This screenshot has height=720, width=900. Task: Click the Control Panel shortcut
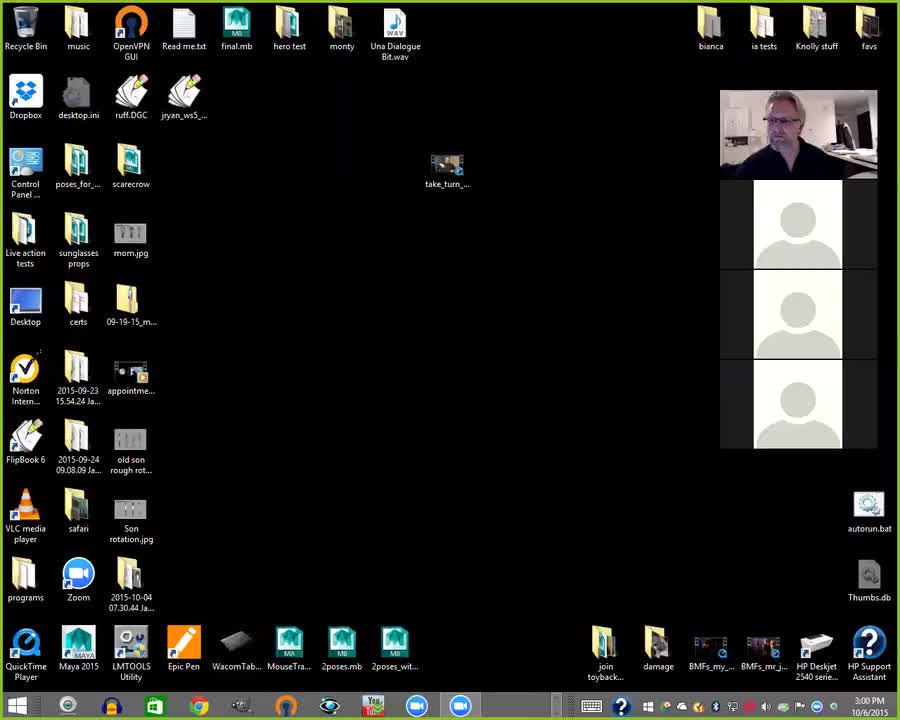(25, 172)
